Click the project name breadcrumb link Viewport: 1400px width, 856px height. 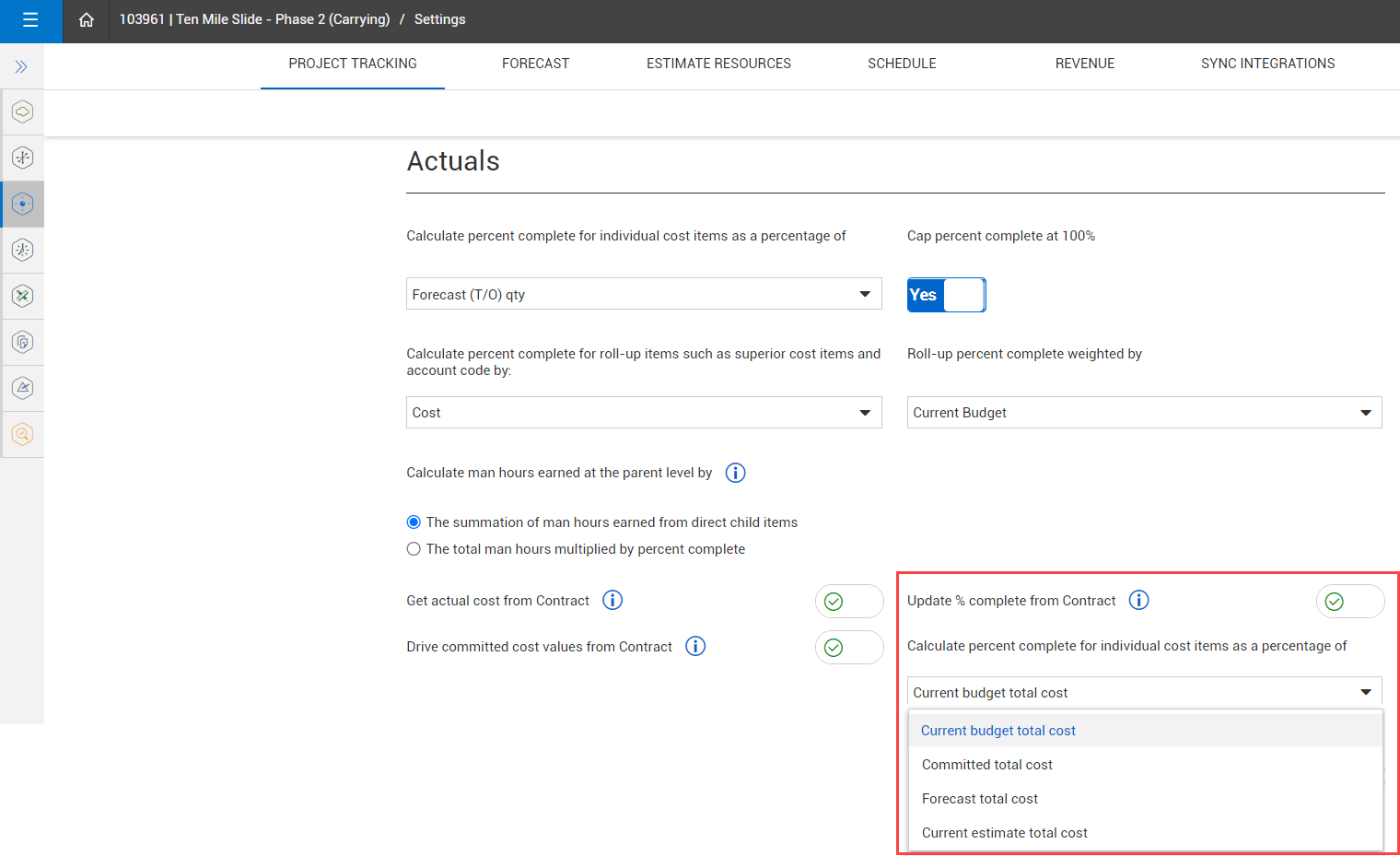(254, 19)
